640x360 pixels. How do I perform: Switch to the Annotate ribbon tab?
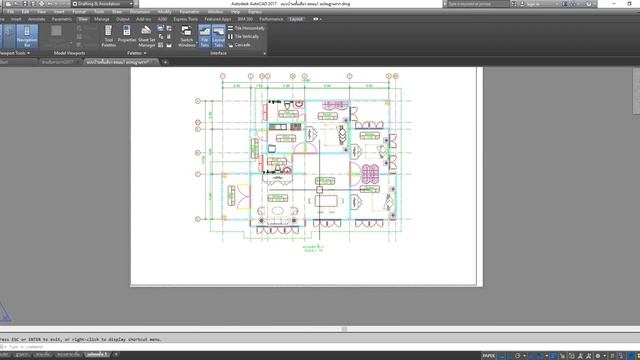pos(37,19)
